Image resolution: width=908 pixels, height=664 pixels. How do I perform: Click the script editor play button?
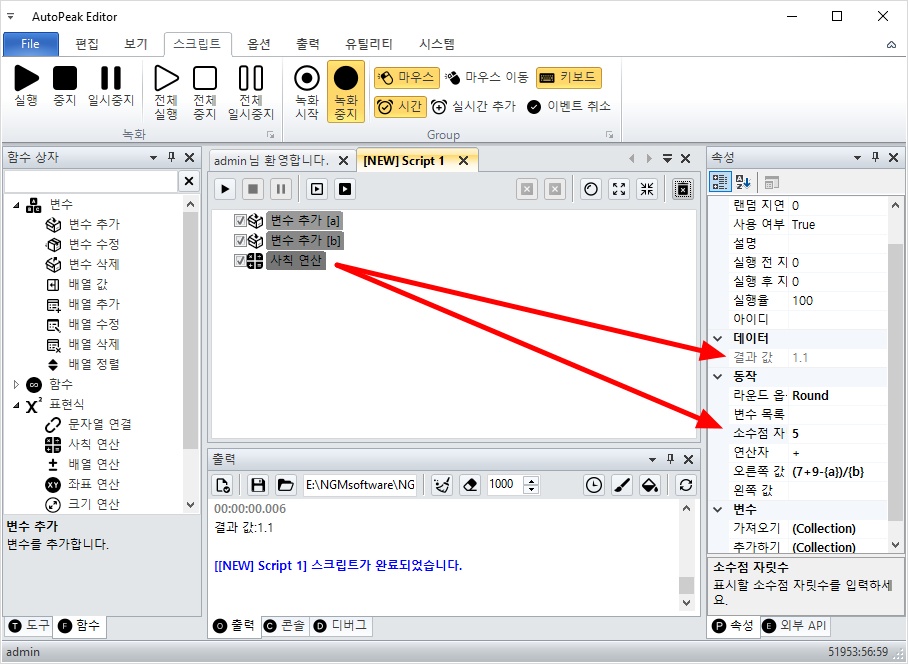pos(225,189)
